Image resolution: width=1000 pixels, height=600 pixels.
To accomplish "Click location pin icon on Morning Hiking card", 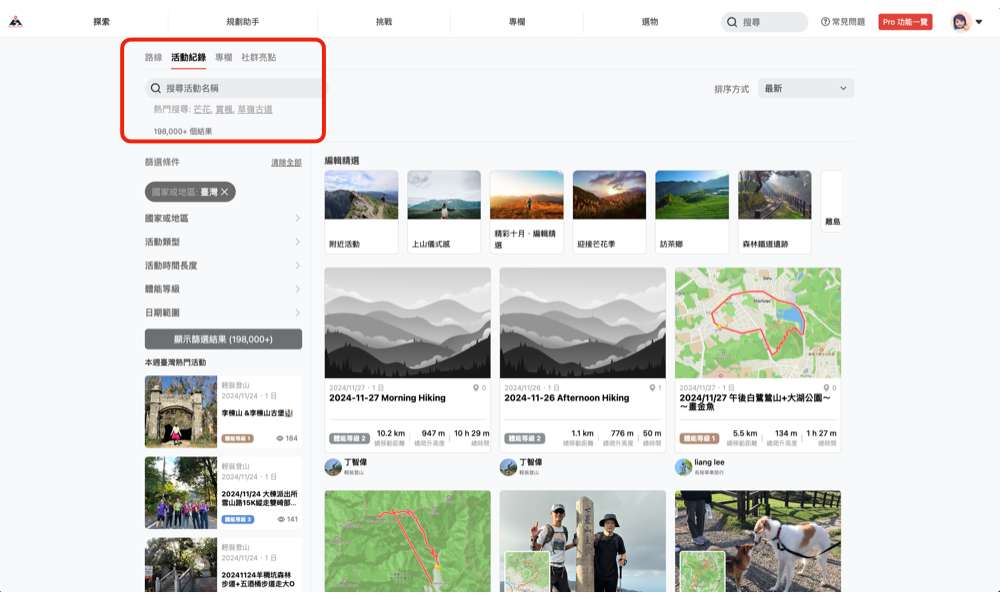I will click(476, 388).
